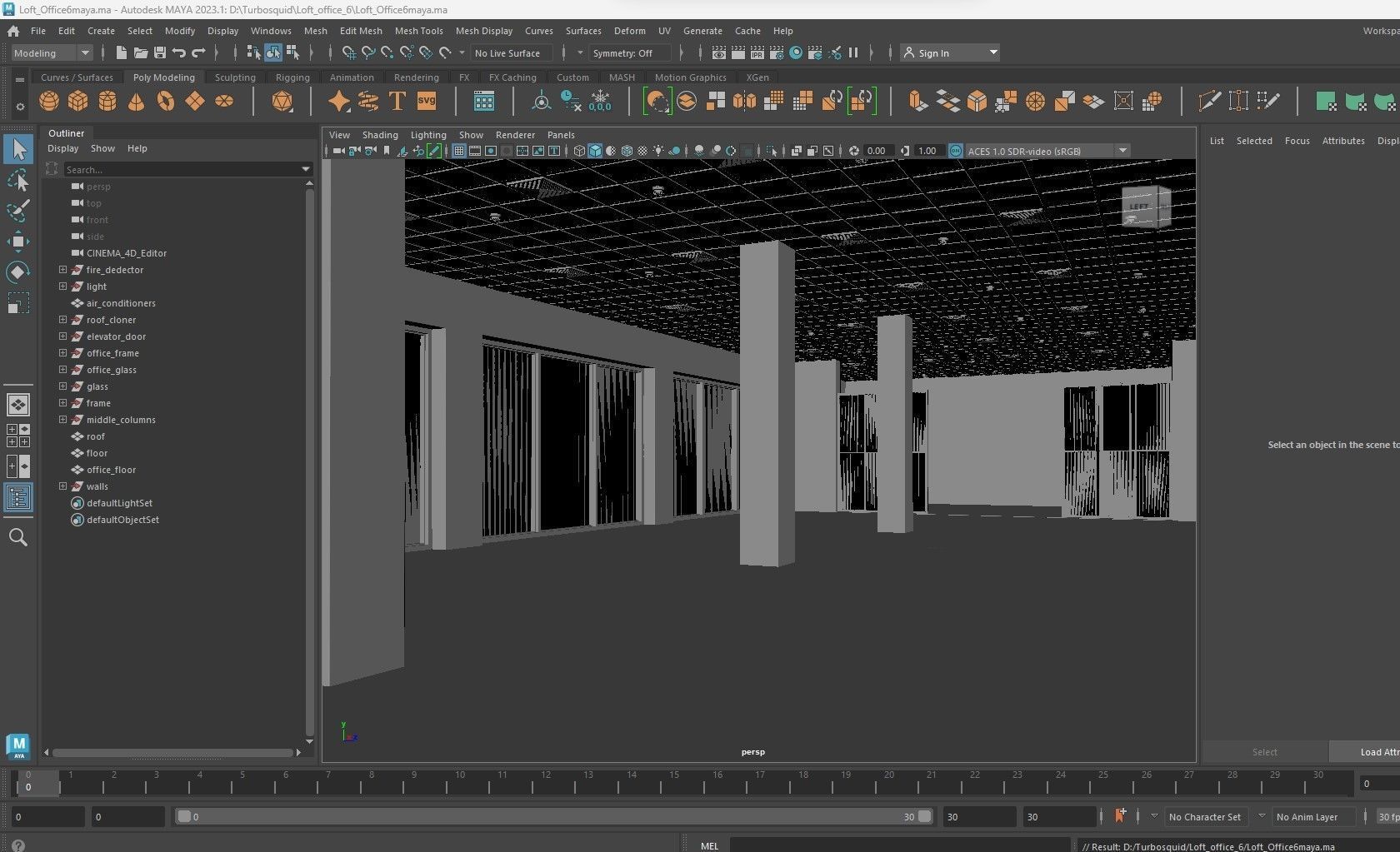The height and width of the screenshot is (852, 1400).
Task: Click the Redo arrow icon
Action: [x=198, y=52]
